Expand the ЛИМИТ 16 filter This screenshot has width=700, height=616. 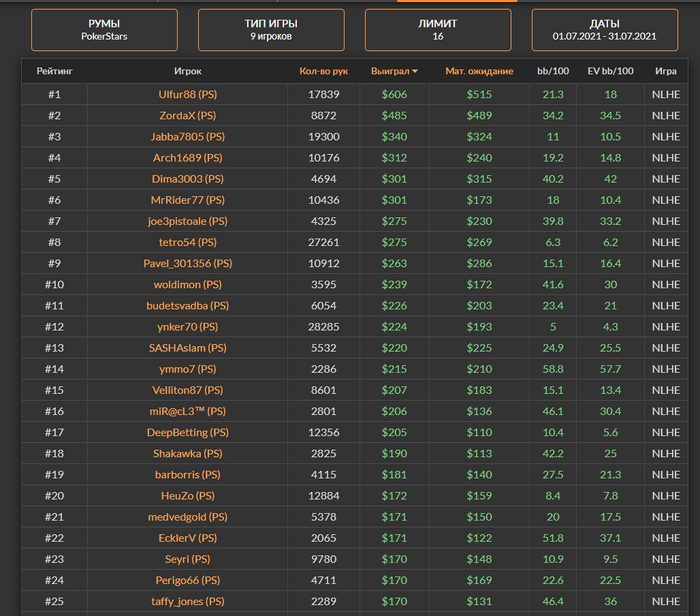click(x=438, y=30)
